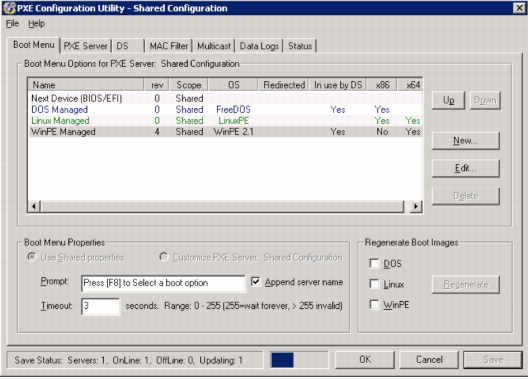
Task: Switch to the Status tab
Action: 300,46
